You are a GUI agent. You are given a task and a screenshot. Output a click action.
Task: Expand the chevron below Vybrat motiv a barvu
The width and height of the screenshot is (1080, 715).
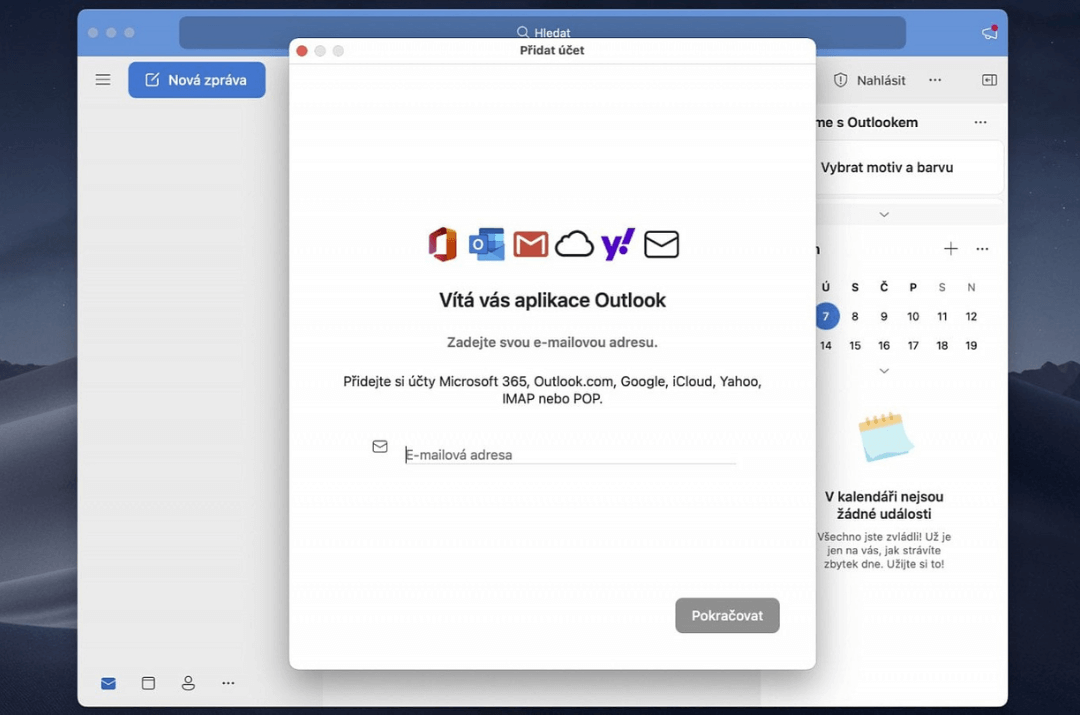tap(884, 214)
